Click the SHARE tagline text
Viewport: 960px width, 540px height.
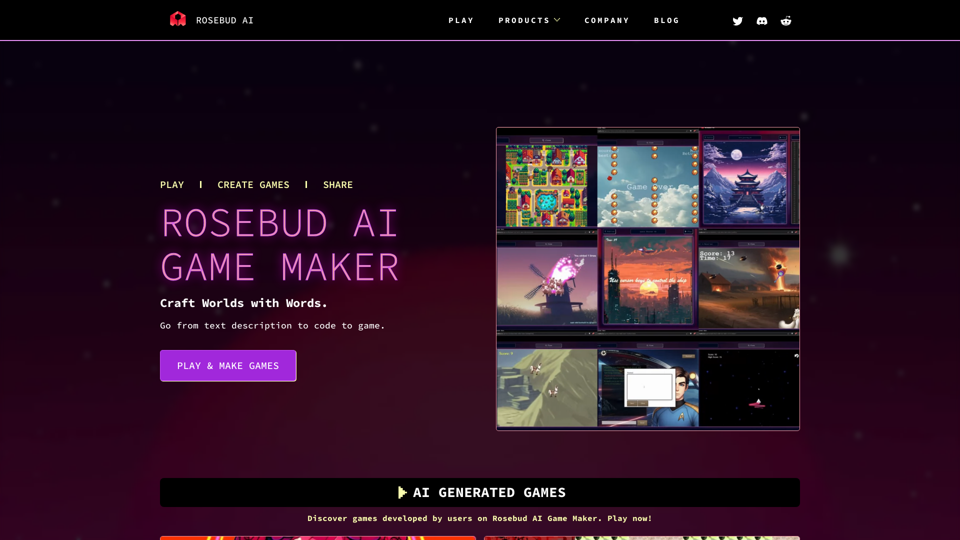tap(338, 185)
